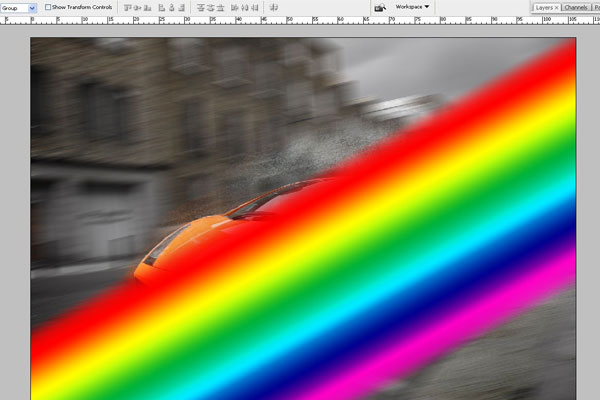Click Align horizontal centers icon
600x400 pixels.
(x=171, y=8)
